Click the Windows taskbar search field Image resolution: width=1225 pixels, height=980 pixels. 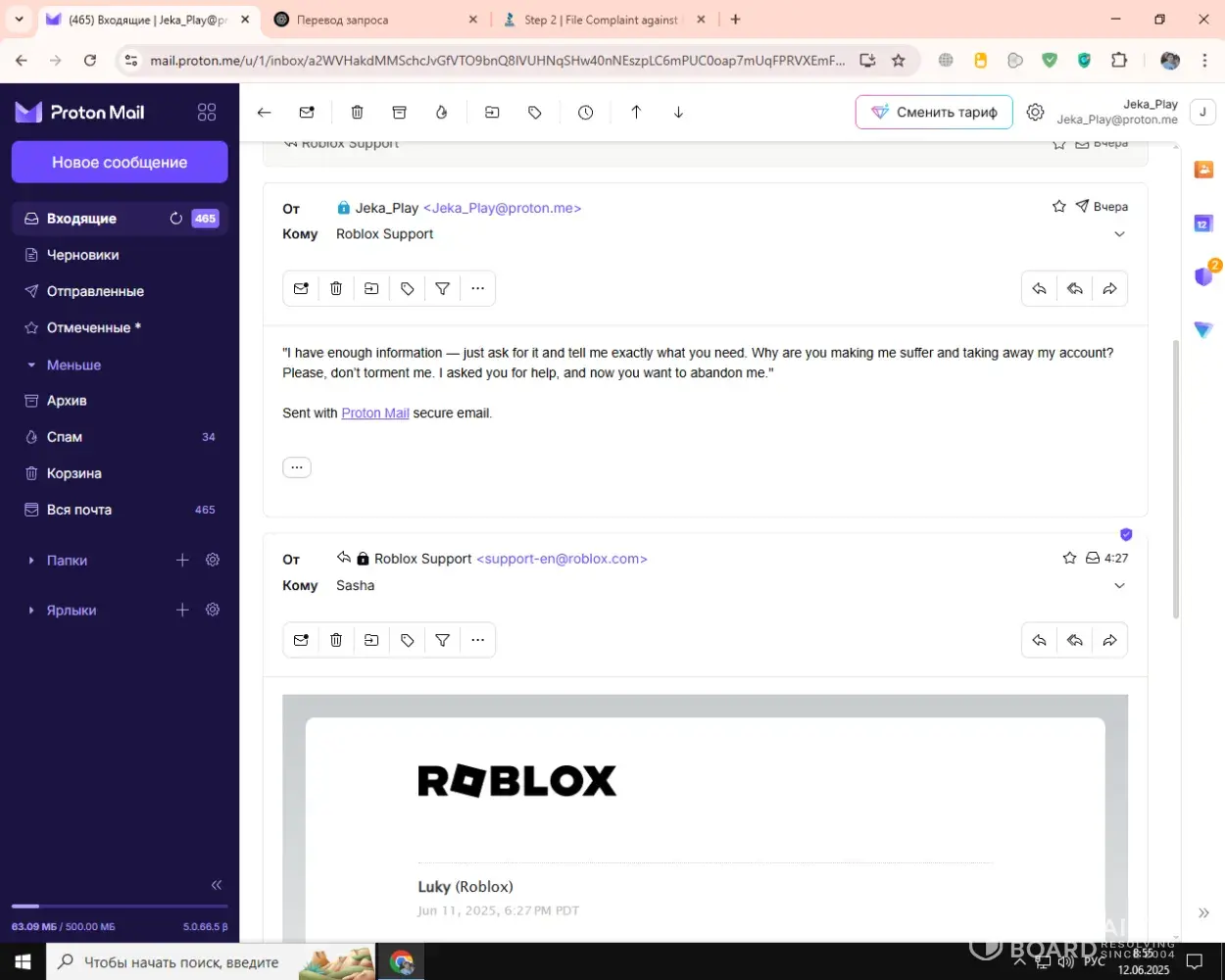tap(181, 962)
